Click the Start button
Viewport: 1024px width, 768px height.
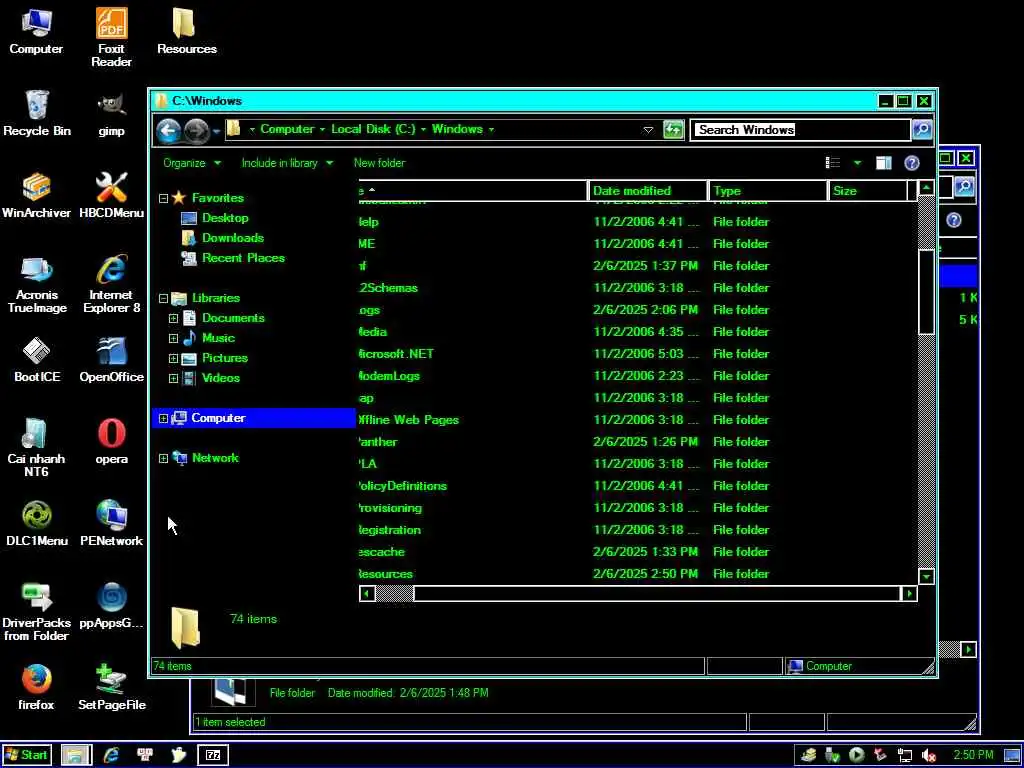pos(27,755)
